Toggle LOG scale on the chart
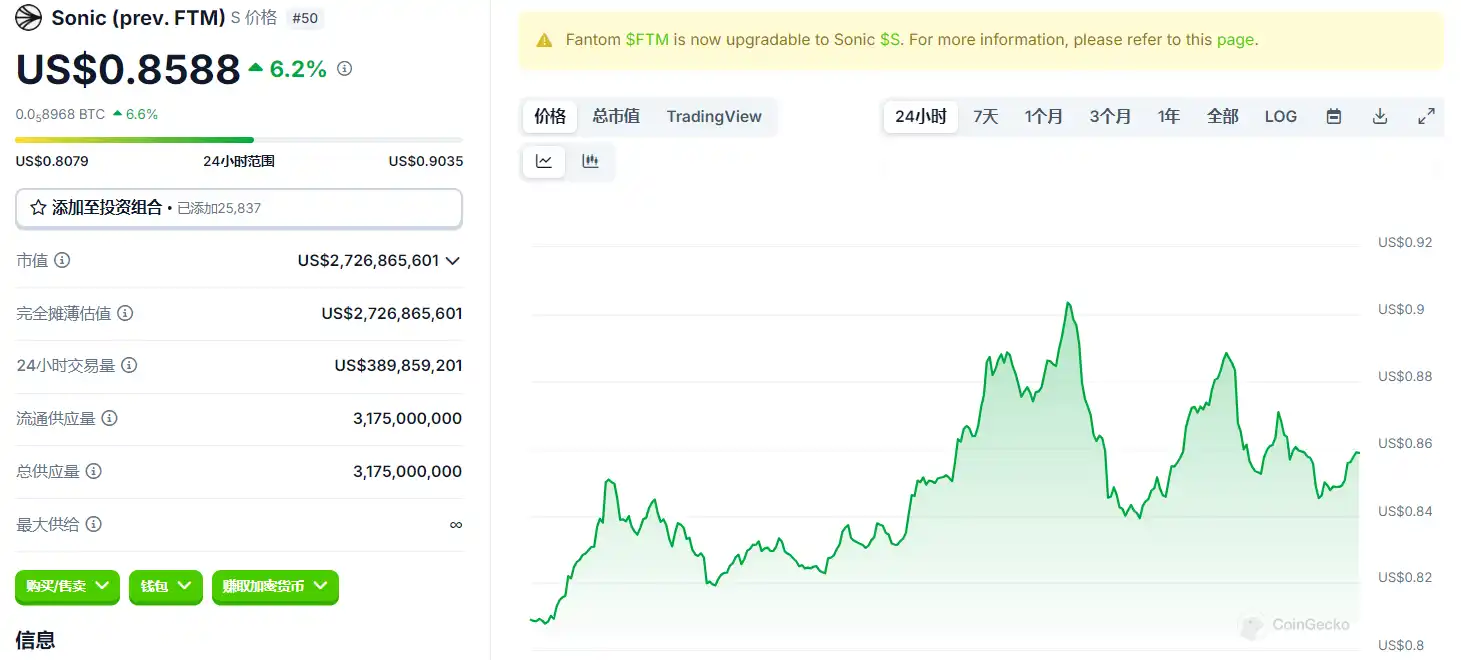Viewport: 1461px width, 660px height. point(1280,117)
